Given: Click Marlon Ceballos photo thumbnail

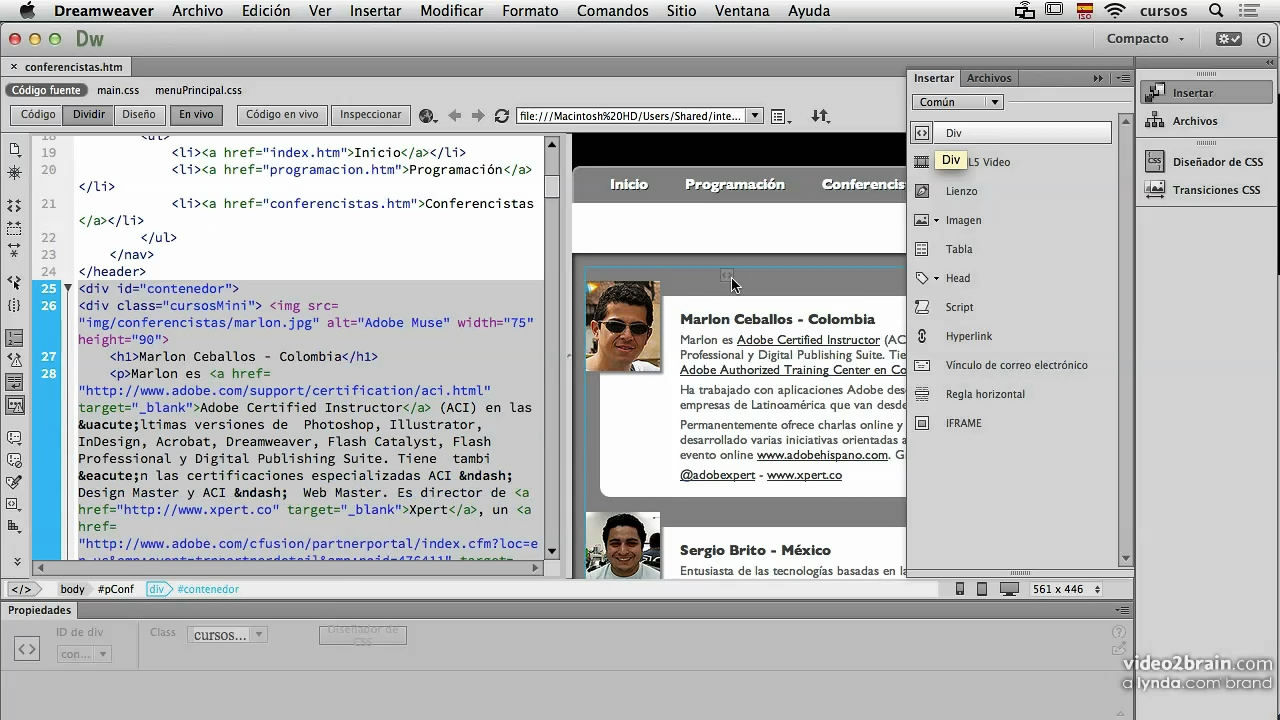Looking at the screenshot, I should click(x=623, y=326).
